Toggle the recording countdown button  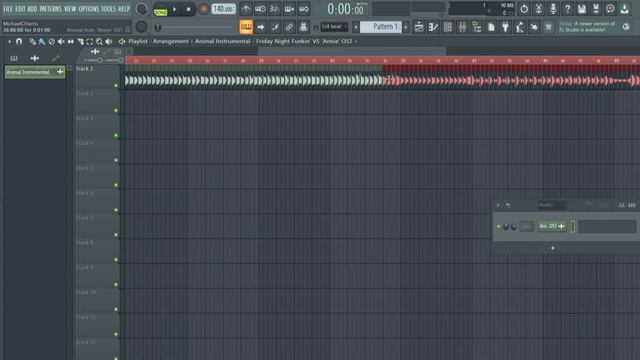tap(274, 9)
